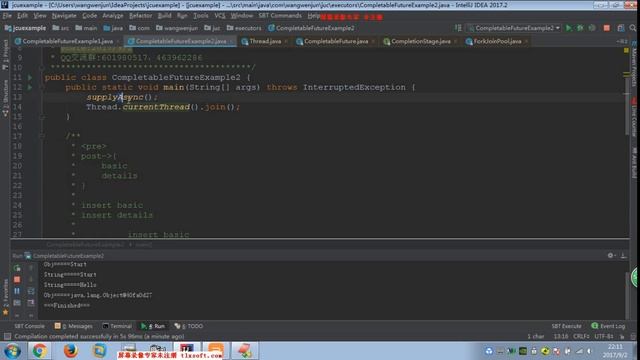Image resolution: width=640 pixels, height=360 pixels.
Task: Click the read-only lock toggle in the status bar
Action: [x=622, y=336]
